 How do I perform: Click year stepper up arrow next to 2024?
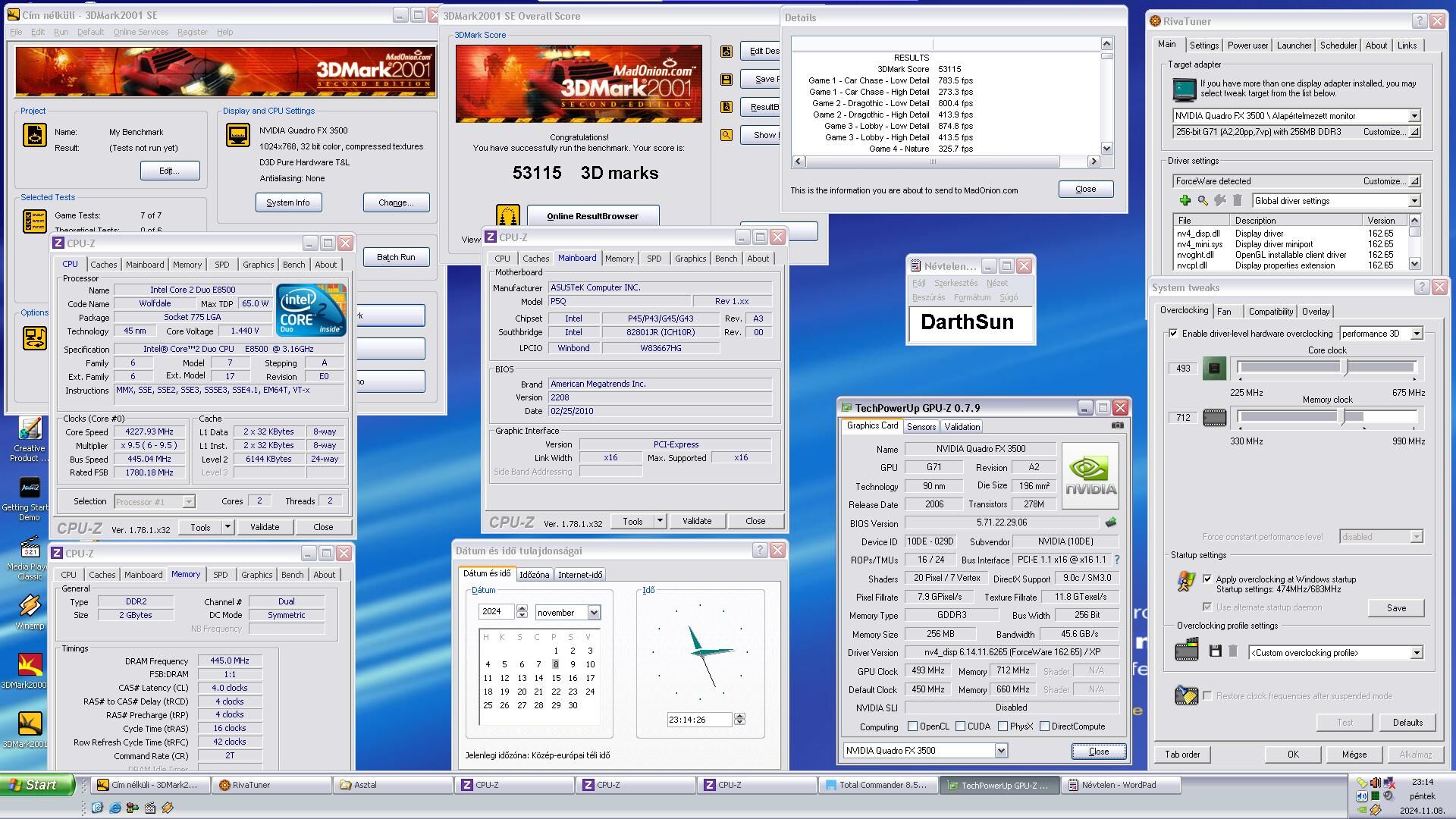522,608
